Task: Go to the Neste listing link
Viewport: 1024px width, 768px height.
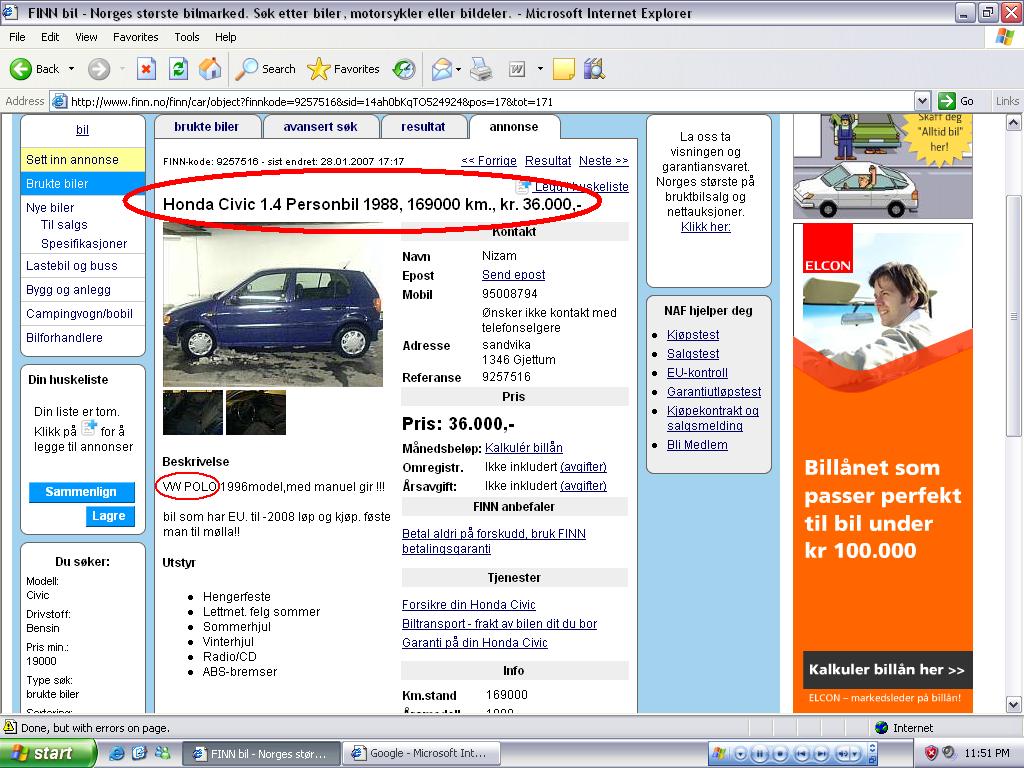Action: (x=603, y=161)
